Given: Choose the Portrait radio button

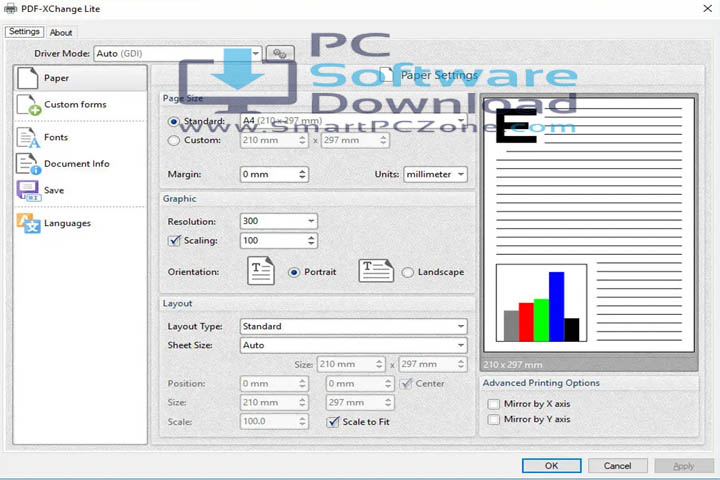Looking at the screenshot, I should pos(294,272).
